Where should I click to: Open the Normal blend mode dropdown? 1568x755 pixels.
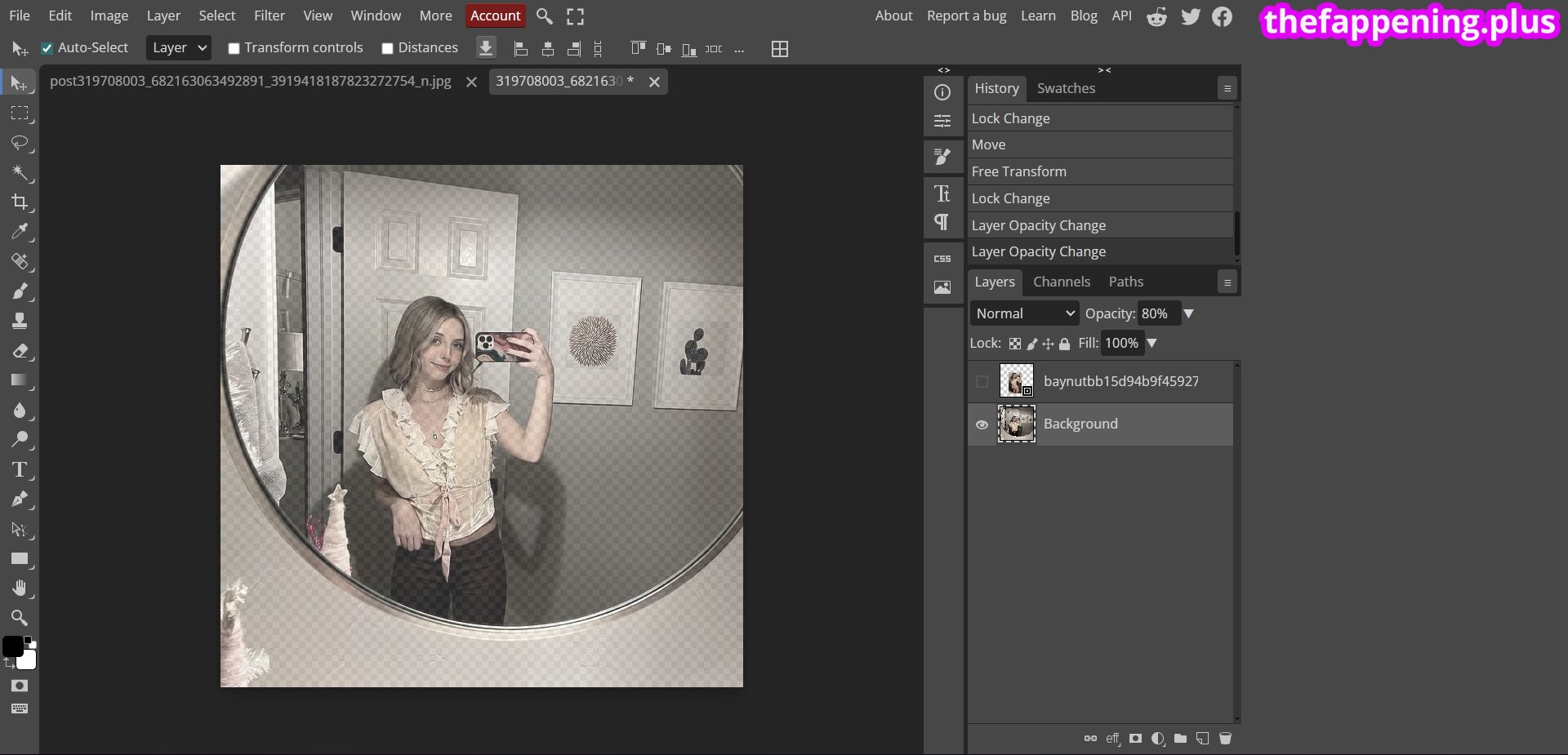click(x=1024, y=313)
